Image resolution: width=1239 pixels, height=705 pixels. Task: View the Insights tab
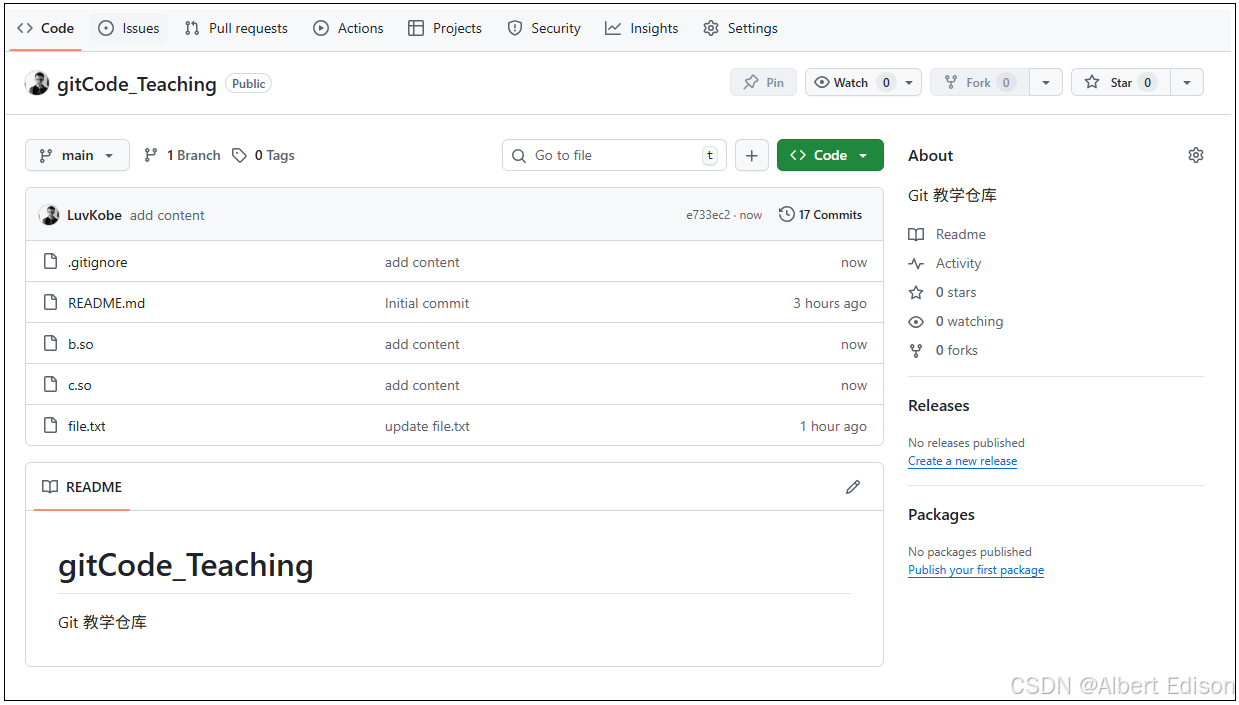point(642,28)
